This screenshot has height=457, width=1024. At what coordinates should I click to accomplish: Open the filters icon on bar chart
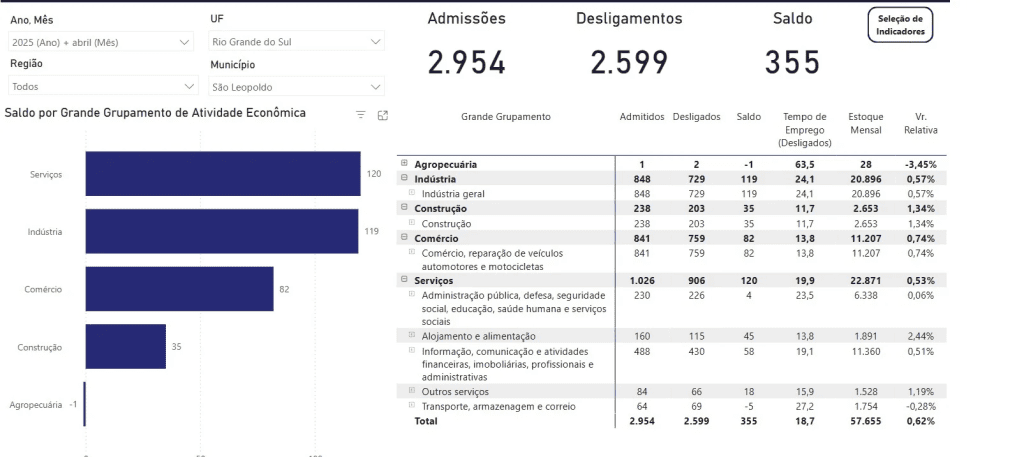[361, 116]
